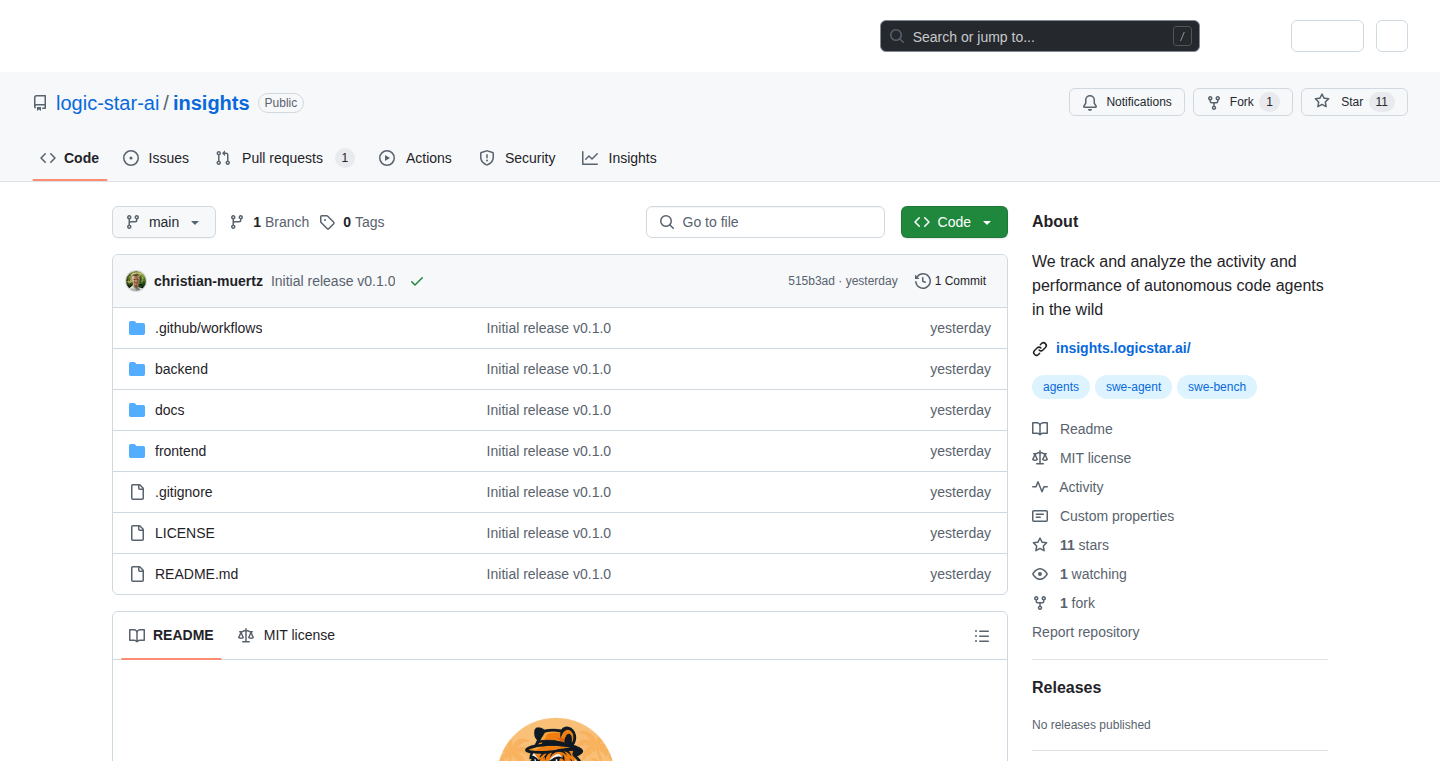Select the swe-bench topic tag

pos(1217,387)
